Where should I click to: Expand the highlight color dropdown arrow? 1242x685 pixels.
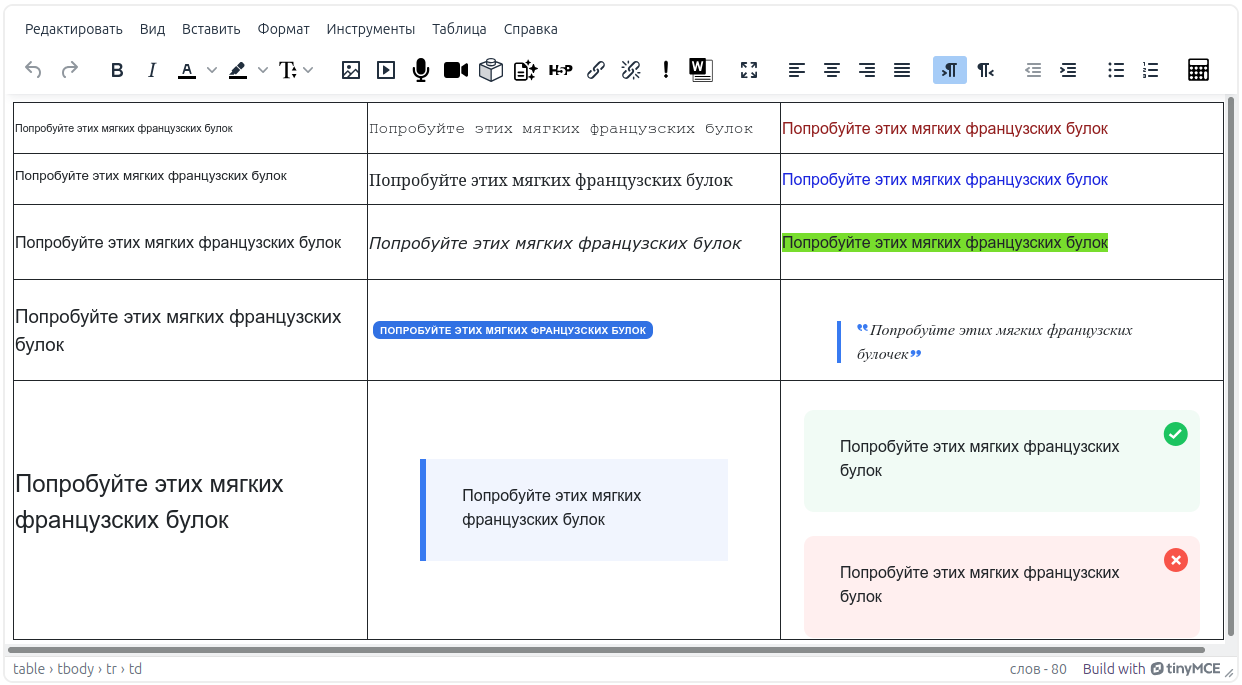tap(263, 70)
